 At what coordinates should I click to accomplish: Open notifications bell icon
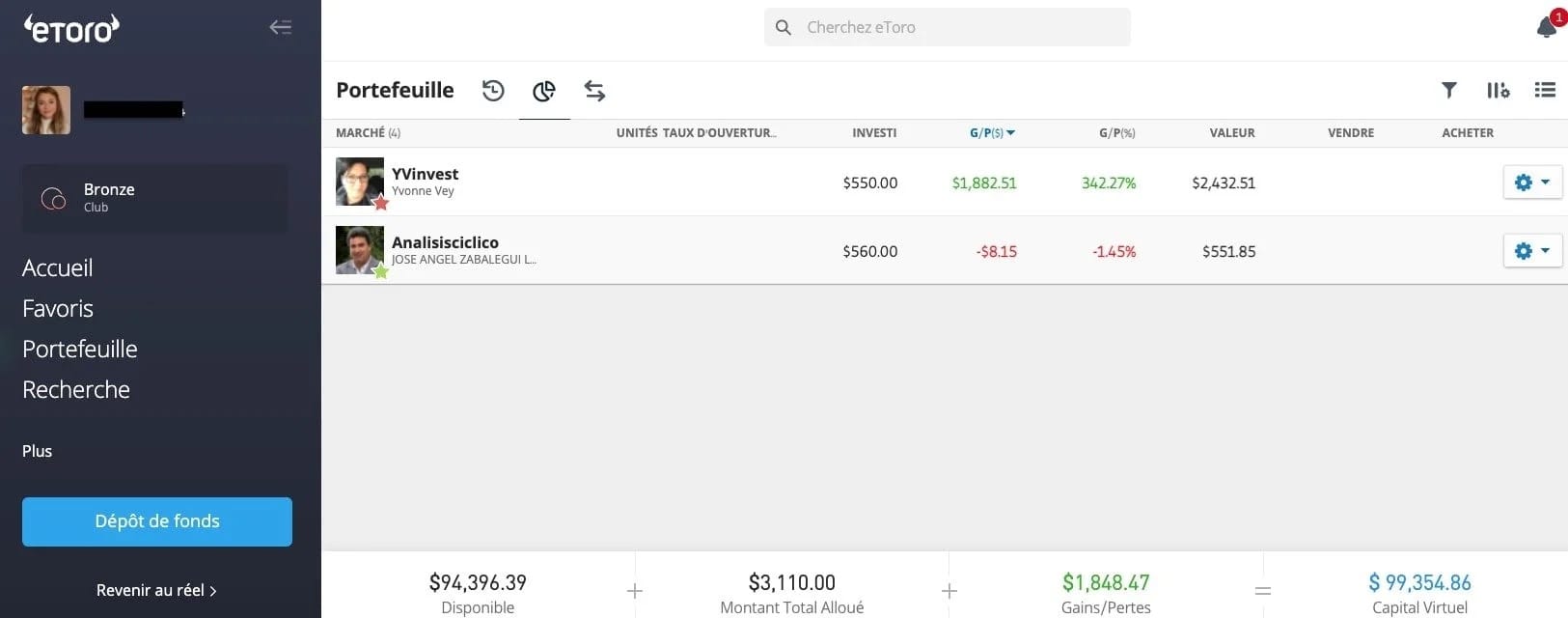click(x=1547, y=27)
